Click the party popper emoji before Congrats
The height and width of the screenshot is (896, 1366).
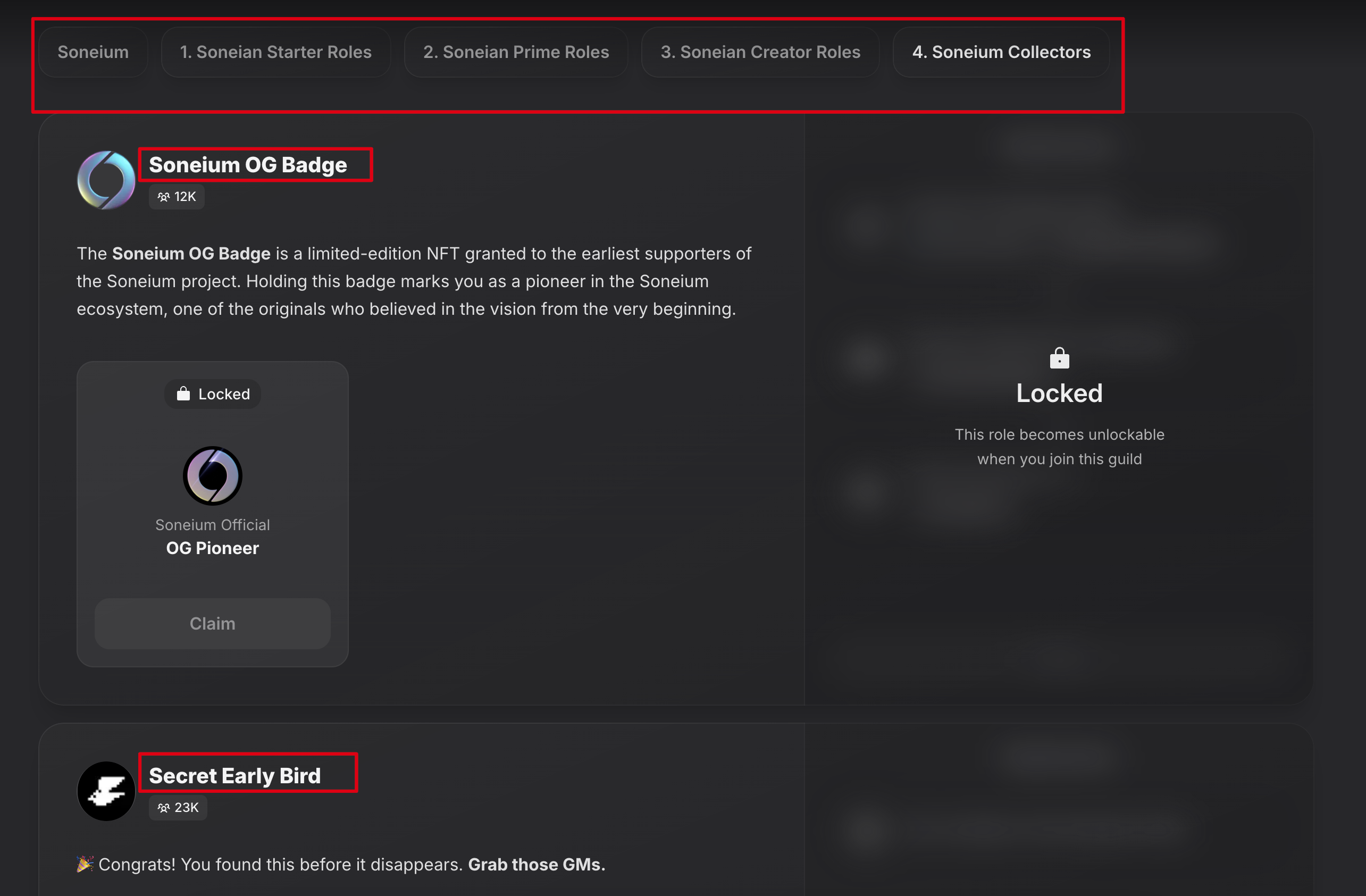[85, 864]
